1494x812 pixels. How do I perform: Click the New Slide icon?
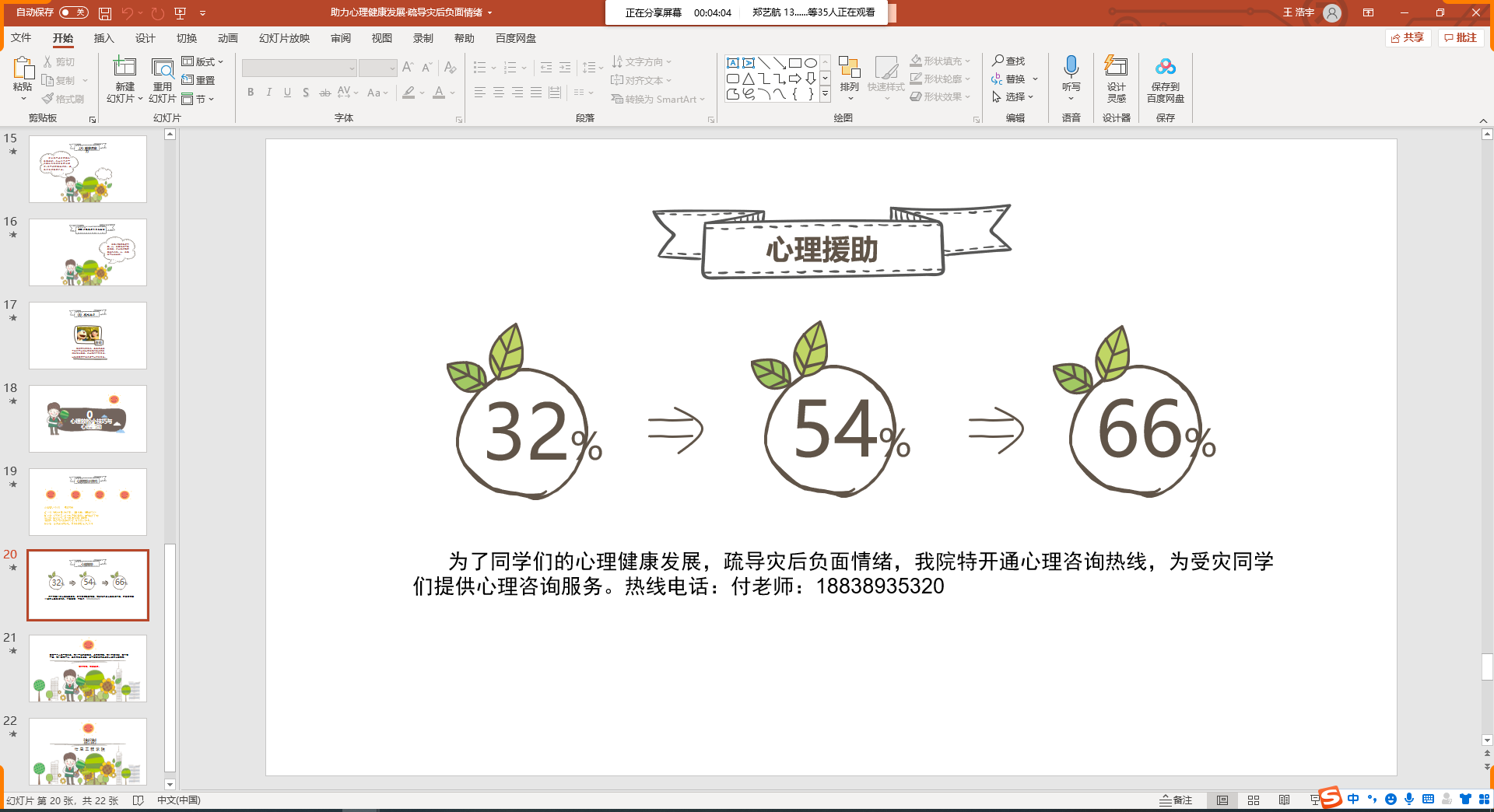coord(124,68)
